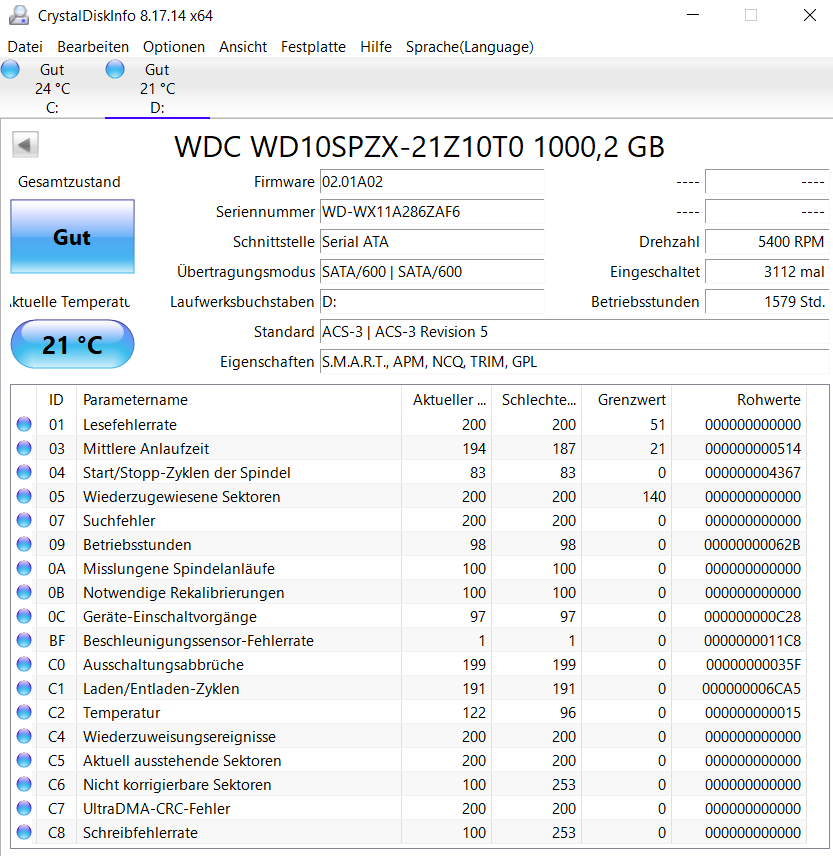Viewport: 833px width, 856px height.
Task: Open the Datei menu
Action: pyautogui.click(x=24, y=47)
